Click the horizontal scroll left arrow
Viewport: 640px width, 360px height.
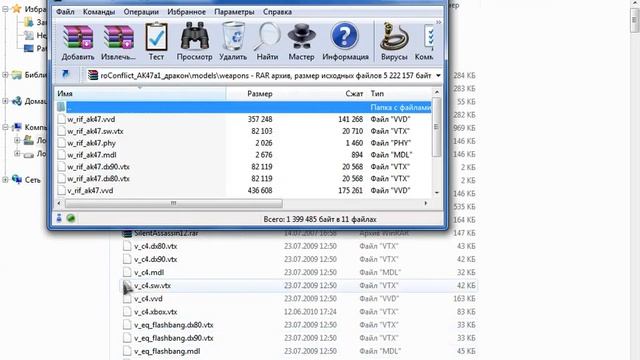59,203
